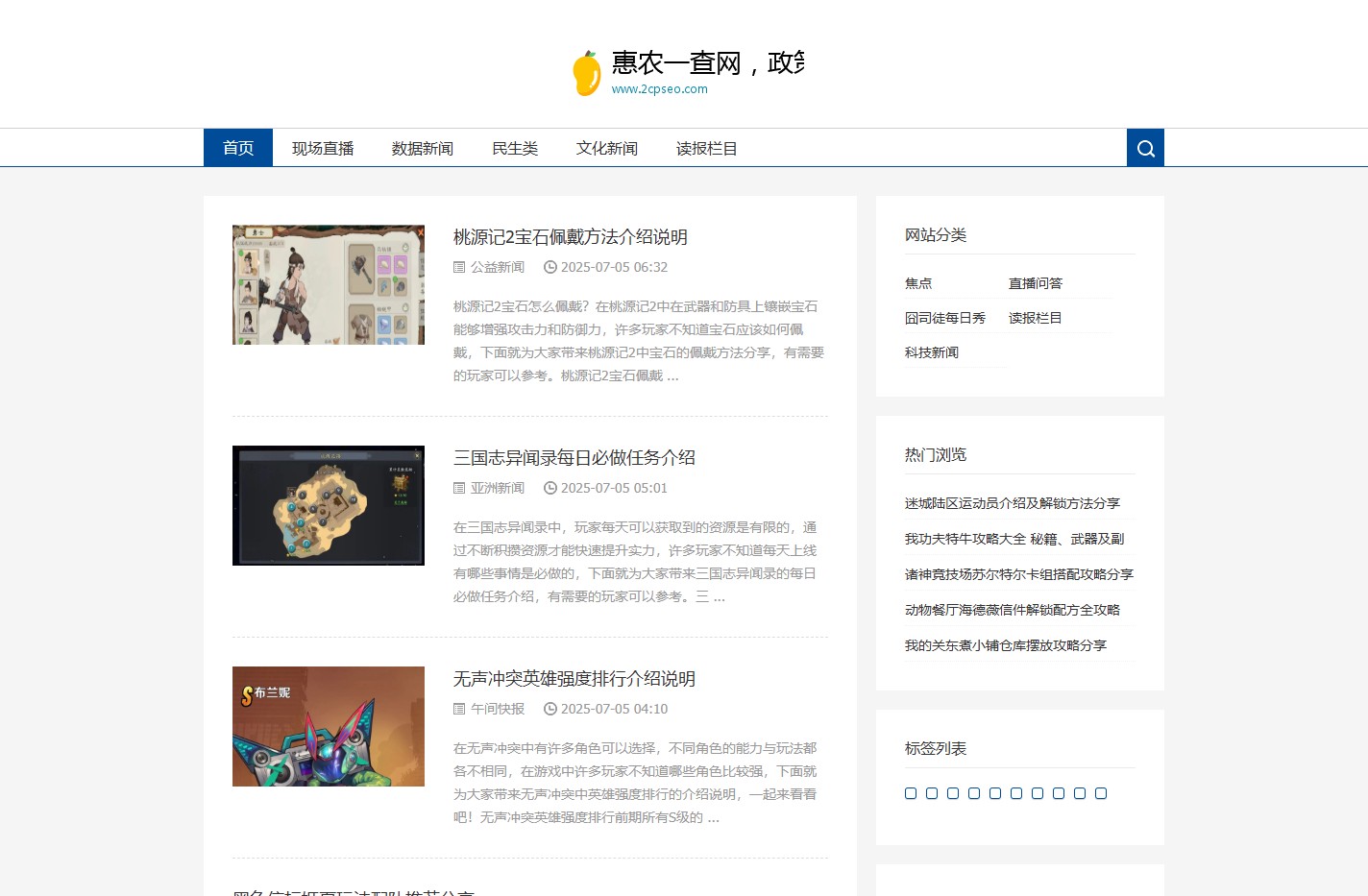Image resolution: width=1368 pixels, height=896 pixels.
Task: Switch to 文化新闻 section
Action: [x=607, y=148]
